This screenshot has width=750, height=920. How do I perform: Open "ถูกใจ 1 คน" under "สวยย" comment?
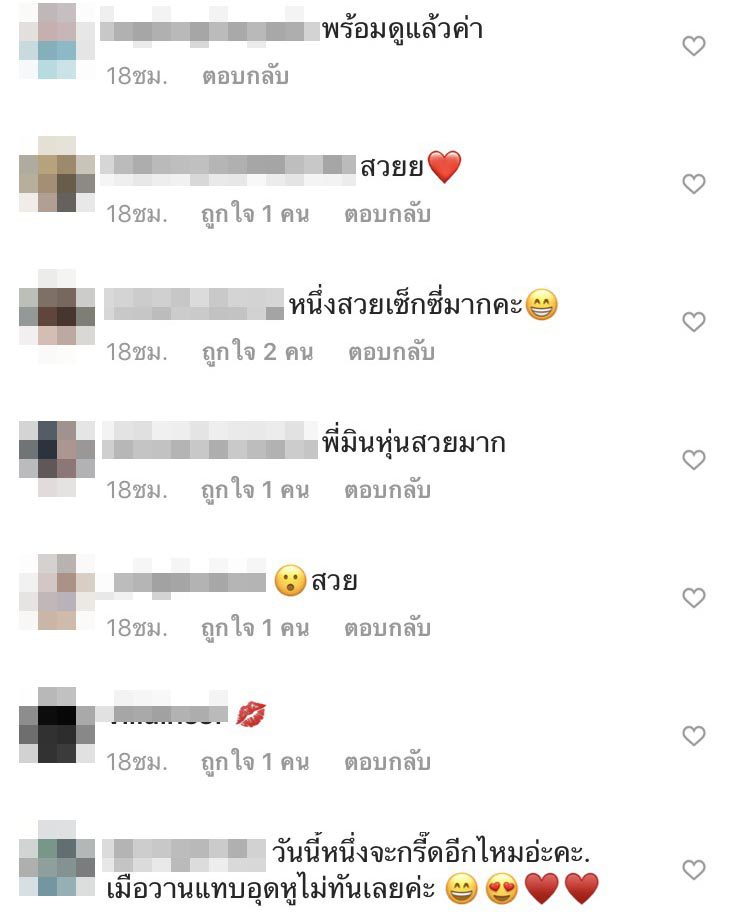255,214
